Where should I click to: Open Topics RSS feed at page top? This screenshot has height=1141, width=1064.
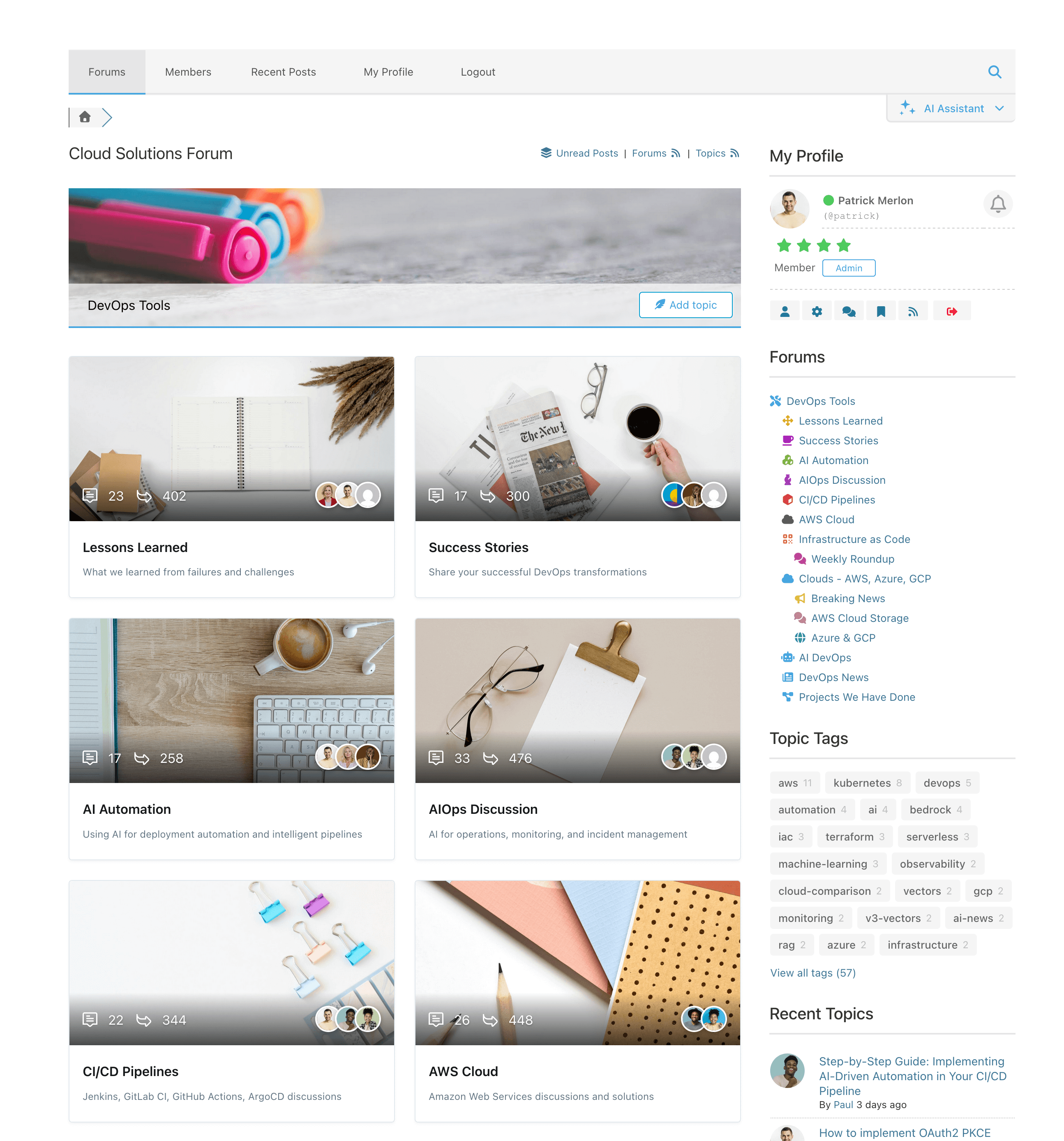[717, 153]
